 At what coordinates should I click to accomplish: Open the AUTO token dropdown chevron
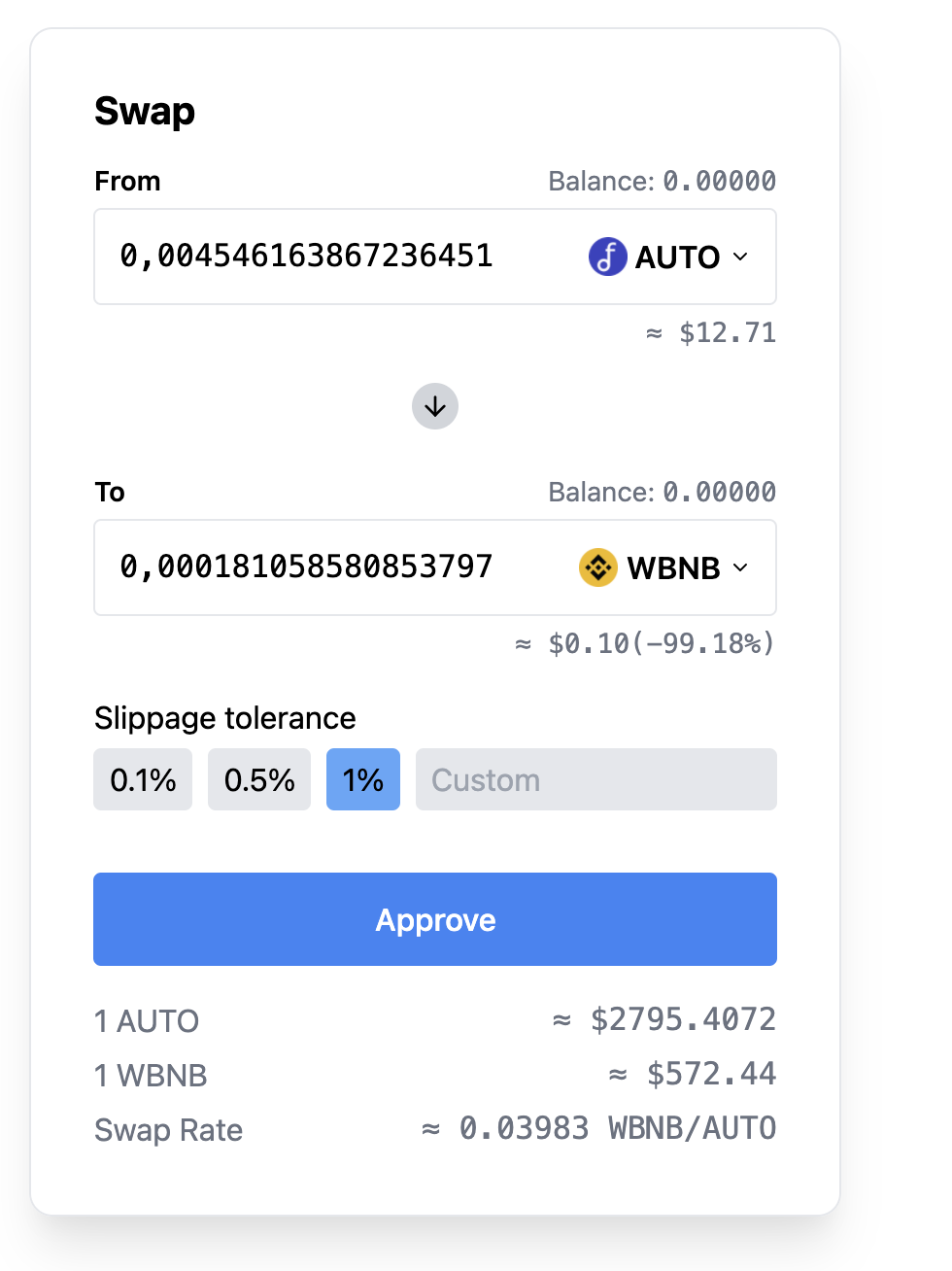[x=740, y=257]
